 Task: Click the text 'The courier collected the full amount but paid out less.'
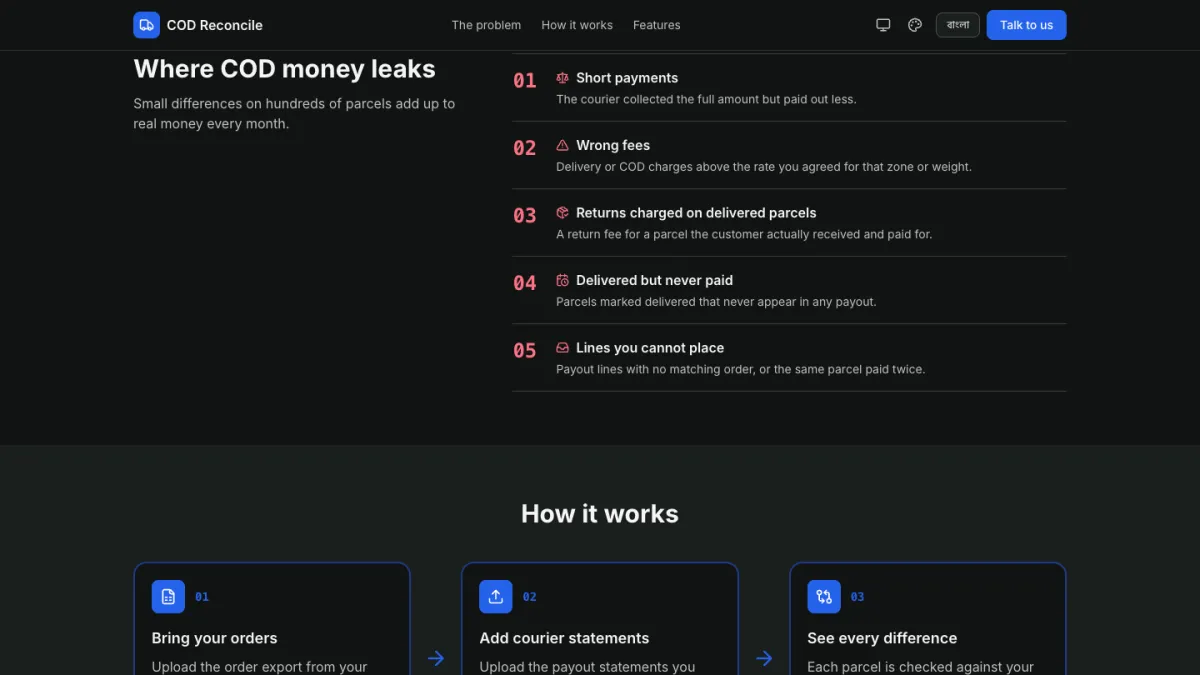706,99
